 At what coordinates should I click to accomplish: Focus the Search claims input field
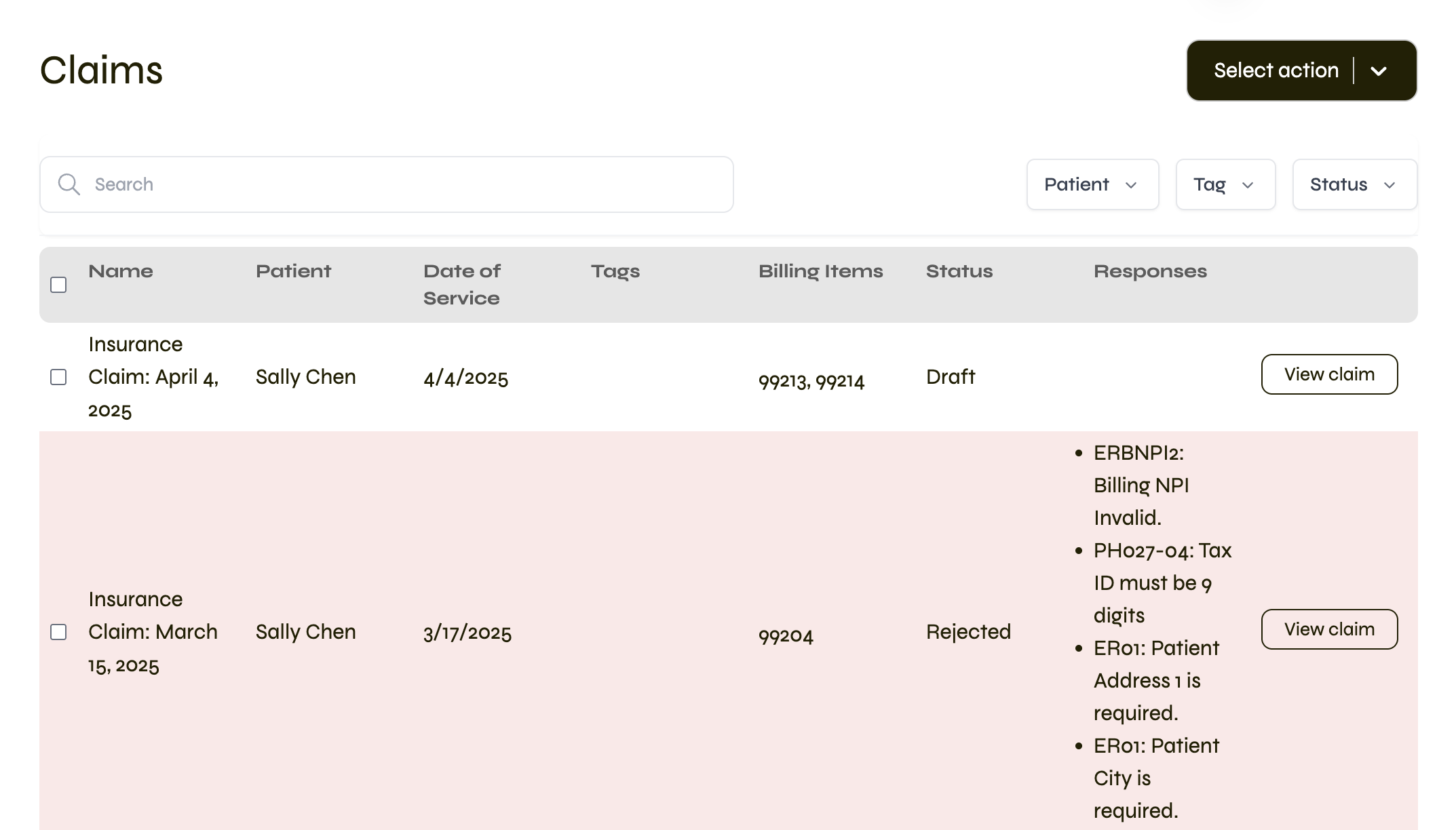[386, 184]
